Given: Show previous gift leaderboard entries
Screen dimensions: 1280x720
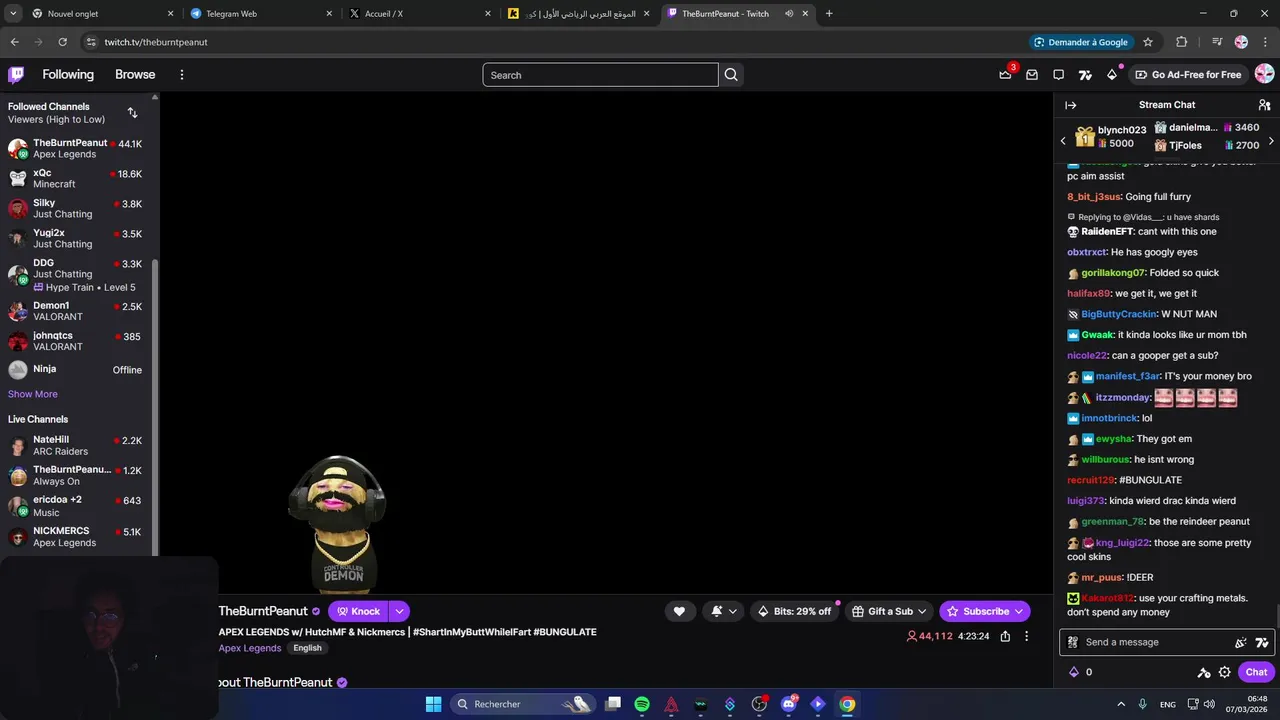Looking at the screenshot, I should [1063, 141].
